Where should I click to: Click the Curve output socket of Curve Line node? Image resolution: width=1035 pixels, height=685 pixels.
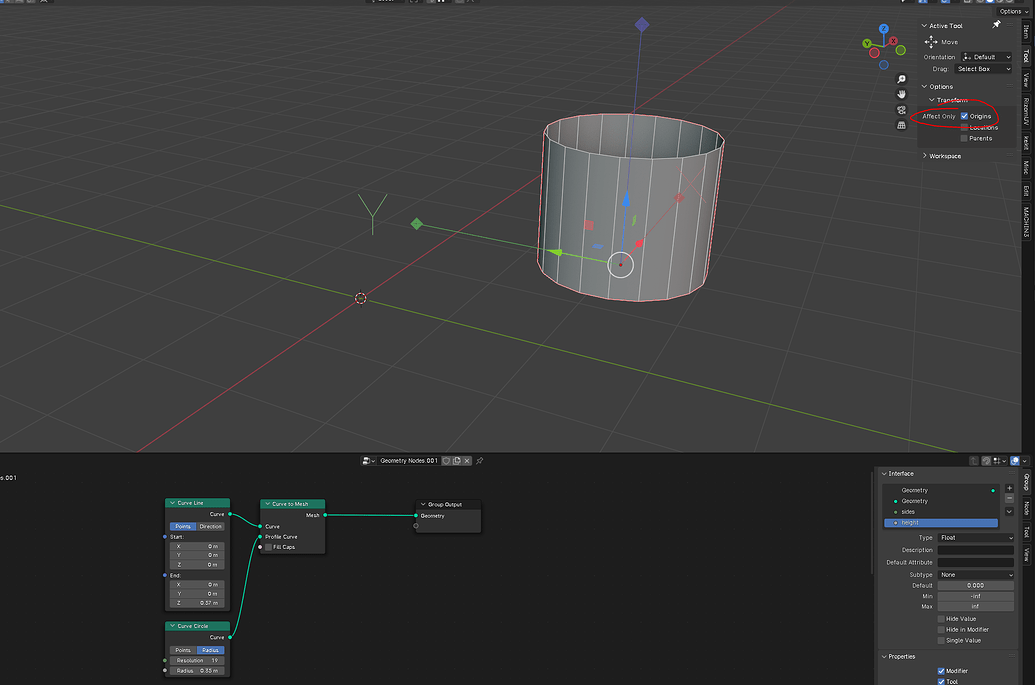pos(230,514)
